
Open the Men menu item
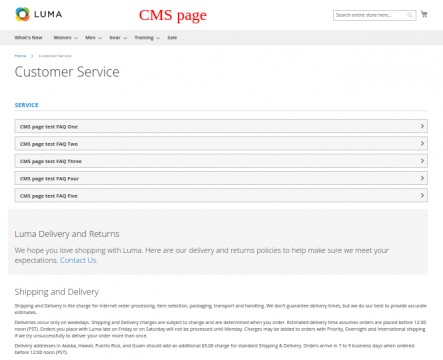pyautogui.click(x=90, y=38)
